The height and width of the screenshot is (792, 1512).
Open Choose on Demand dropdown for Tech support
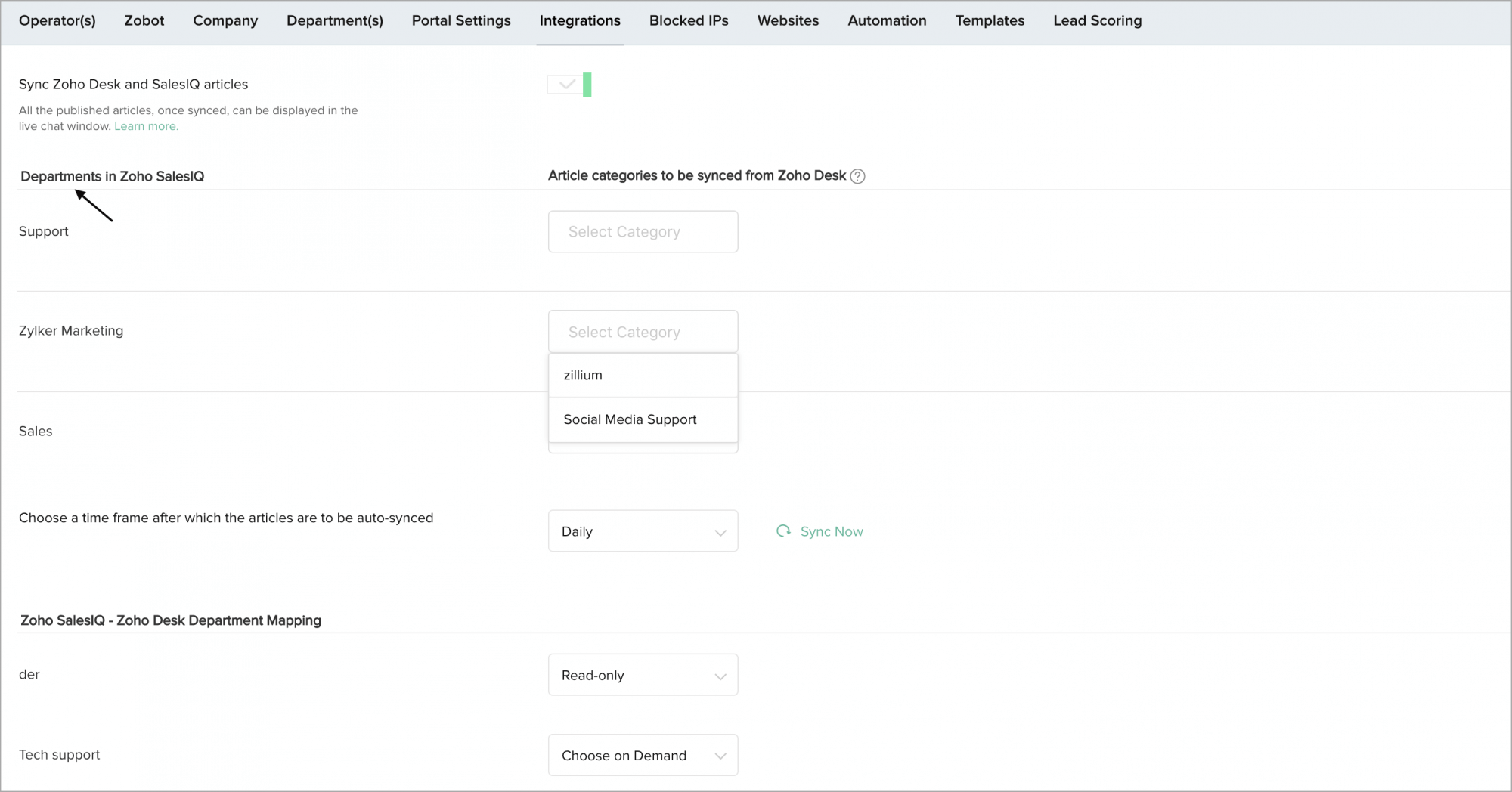643,755
